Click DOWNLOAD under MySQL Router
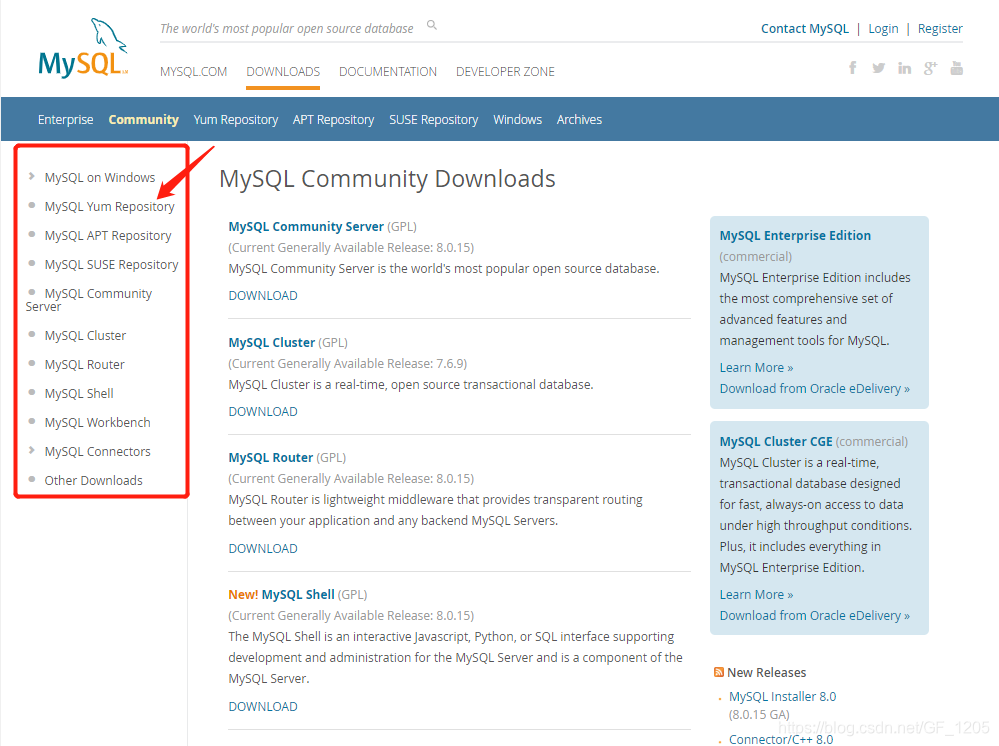999x746 pixels. click(263, 549)
